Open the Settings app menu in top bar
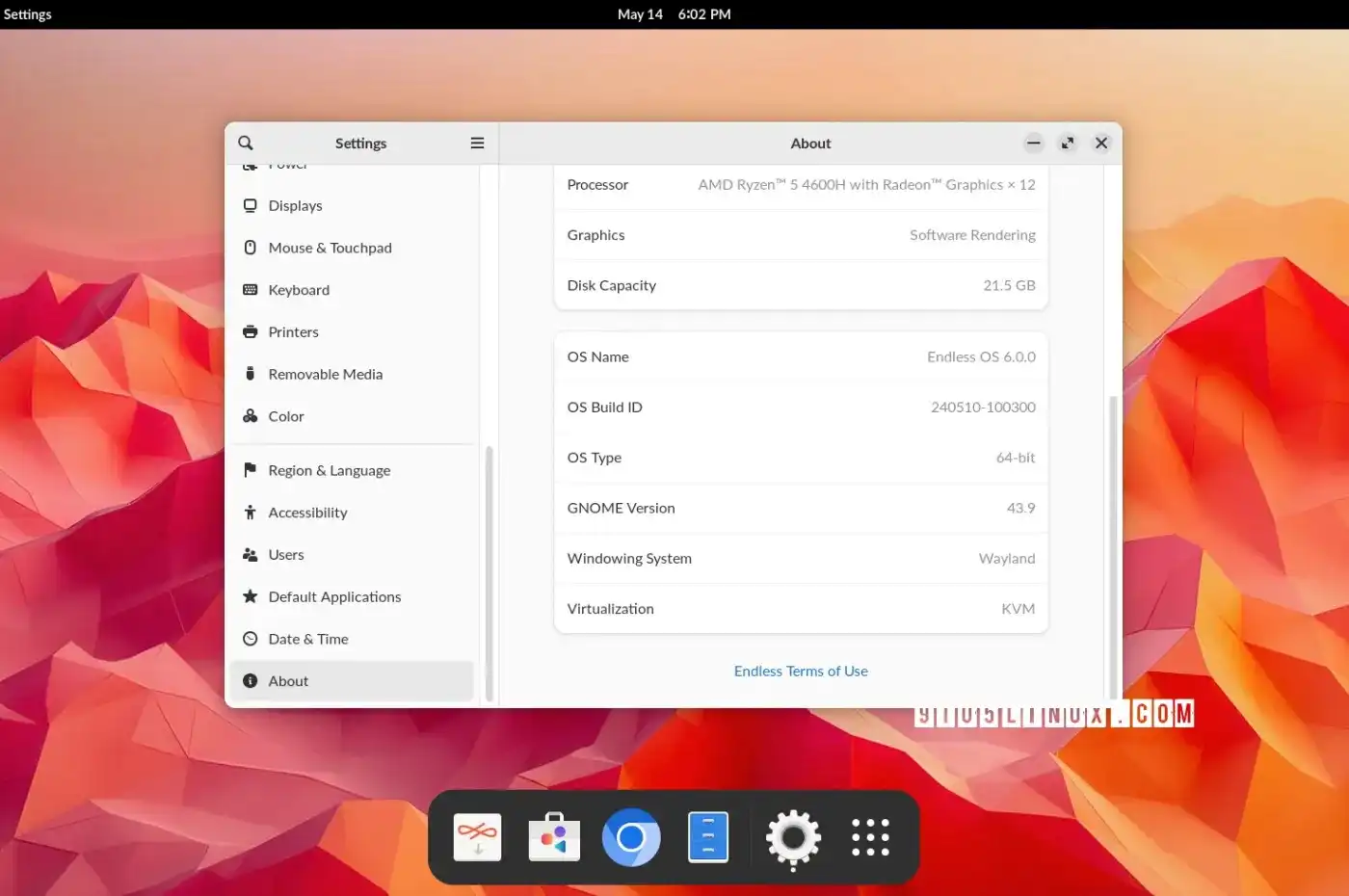The width and height of the screenshot is (1349, 896). [x=28, y=14]
